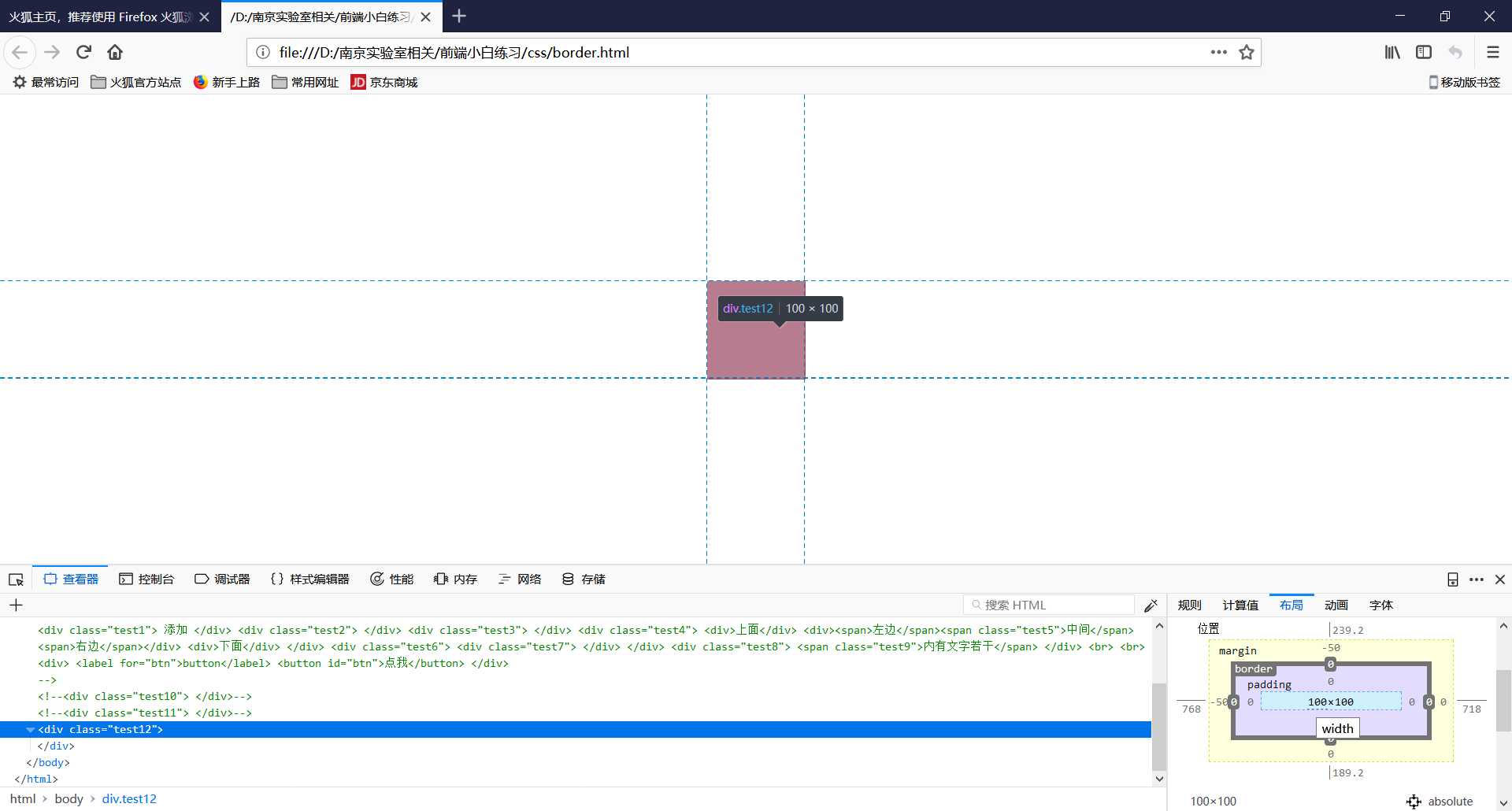Open the 京东商城 bookmark
This screenshot has height=811, width=1512.
click(x=384, y=82)
